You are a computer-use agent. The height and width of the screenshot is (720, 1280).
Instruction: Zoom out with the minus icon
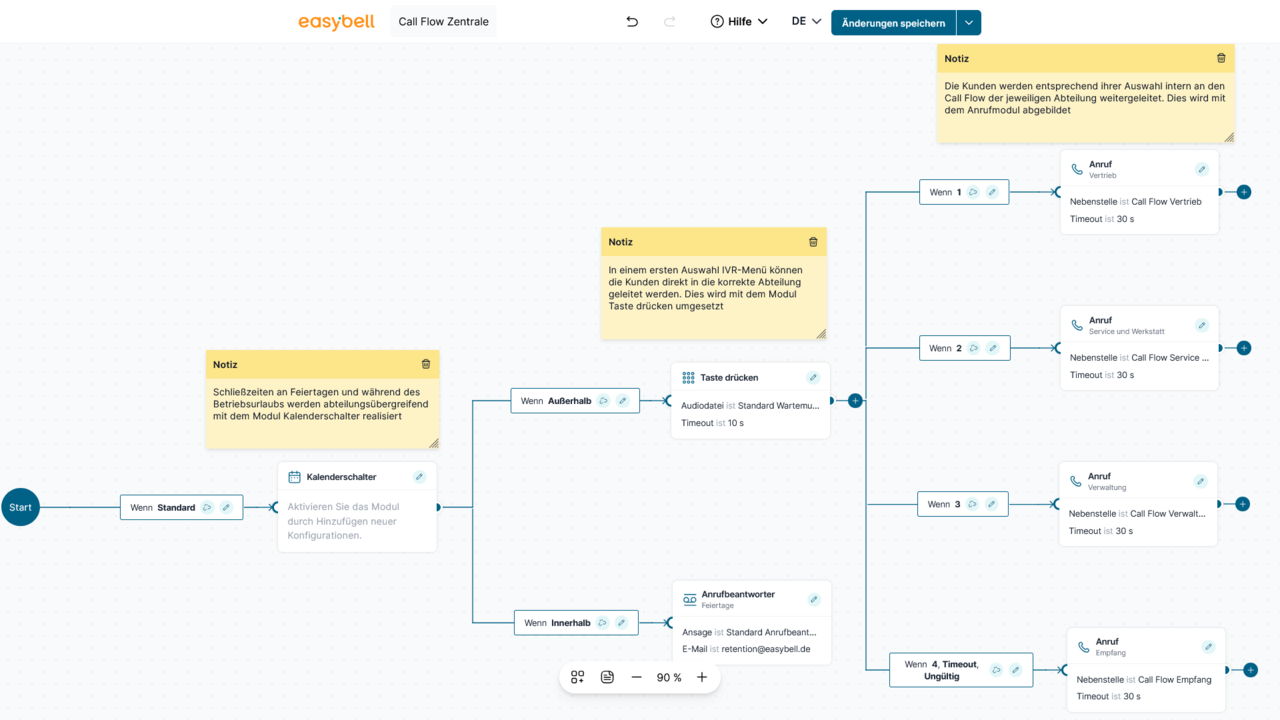pos(636,677)
